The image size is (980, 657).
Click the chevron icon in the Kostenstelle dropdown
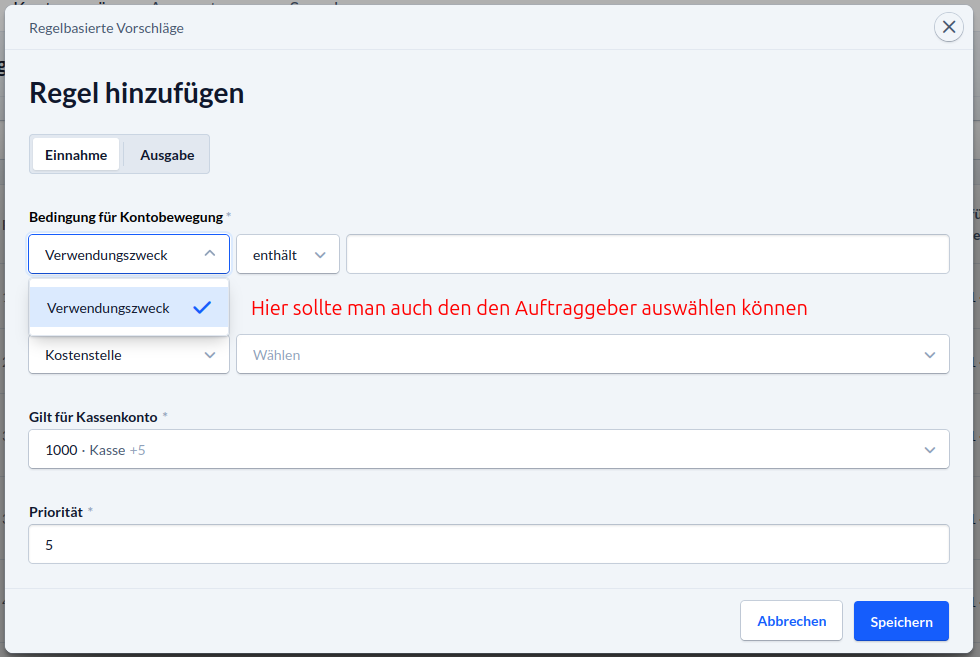pyautogui.click(x=210, y=355)
